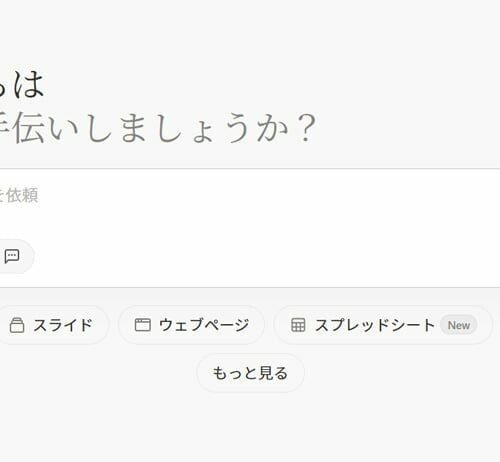
Task: Click the 見る text in もっと見る button
Action: (x=273, y=373)
